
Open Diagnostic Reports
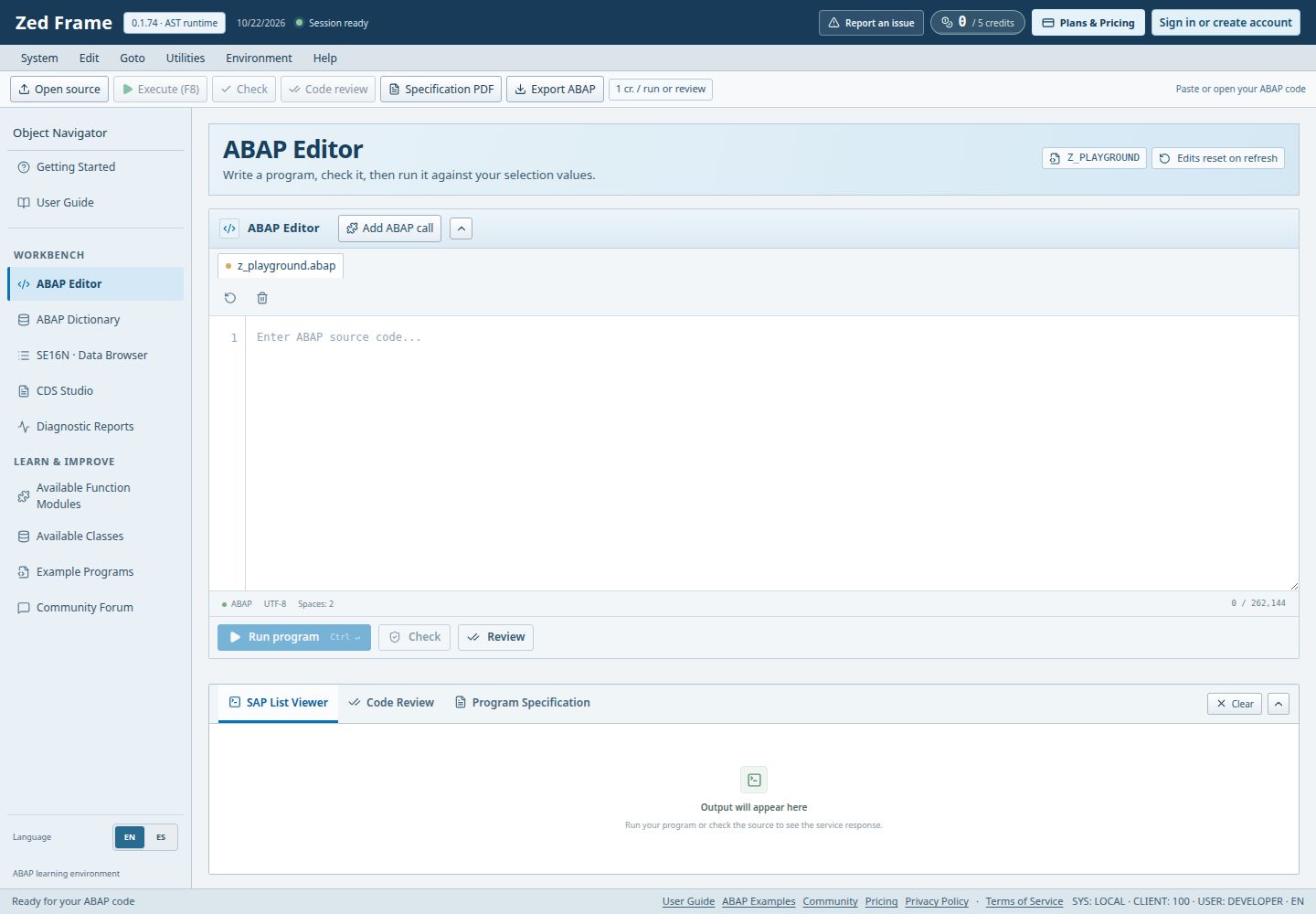pos(95,427)
